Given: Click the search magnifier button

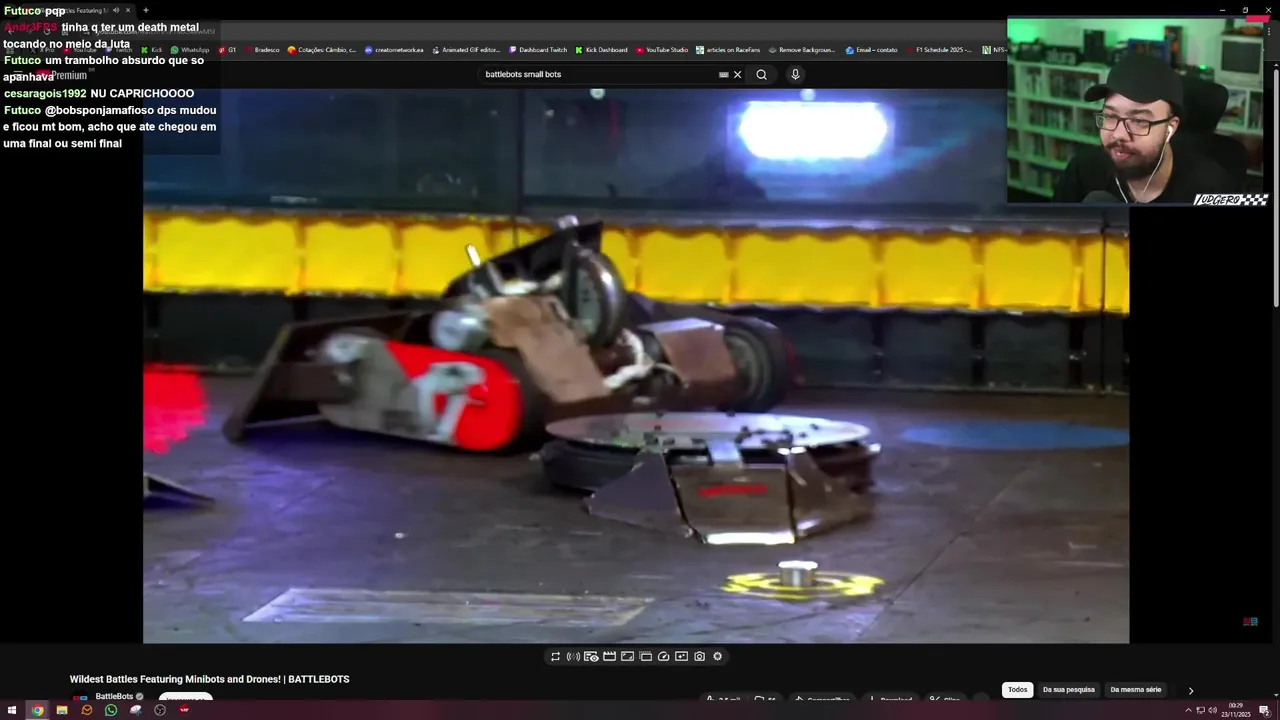Looking at the screenshot, I should 761,74.
